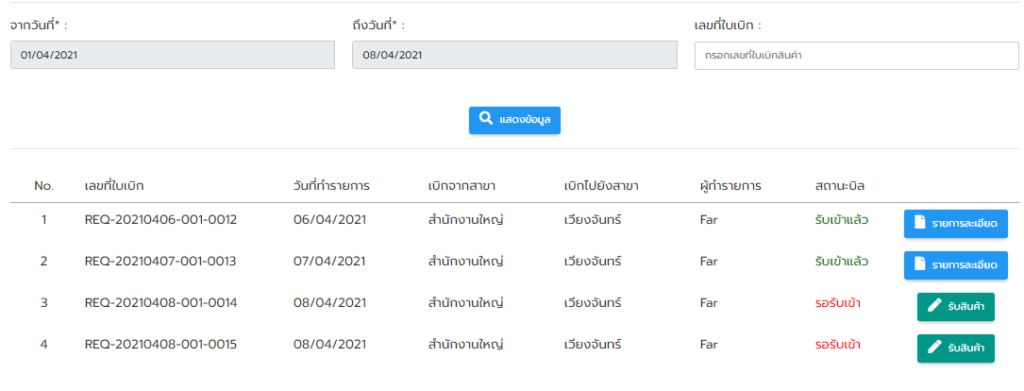Open รายการละเอียด for row 2

click(x=955, y=265)
